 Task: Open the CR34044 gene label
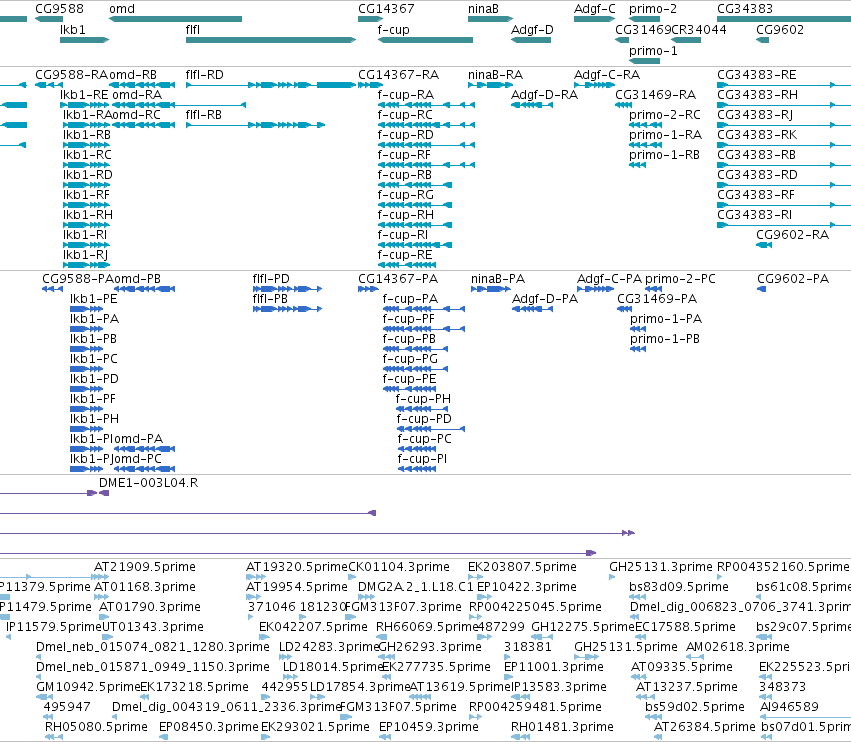[699, 29]
